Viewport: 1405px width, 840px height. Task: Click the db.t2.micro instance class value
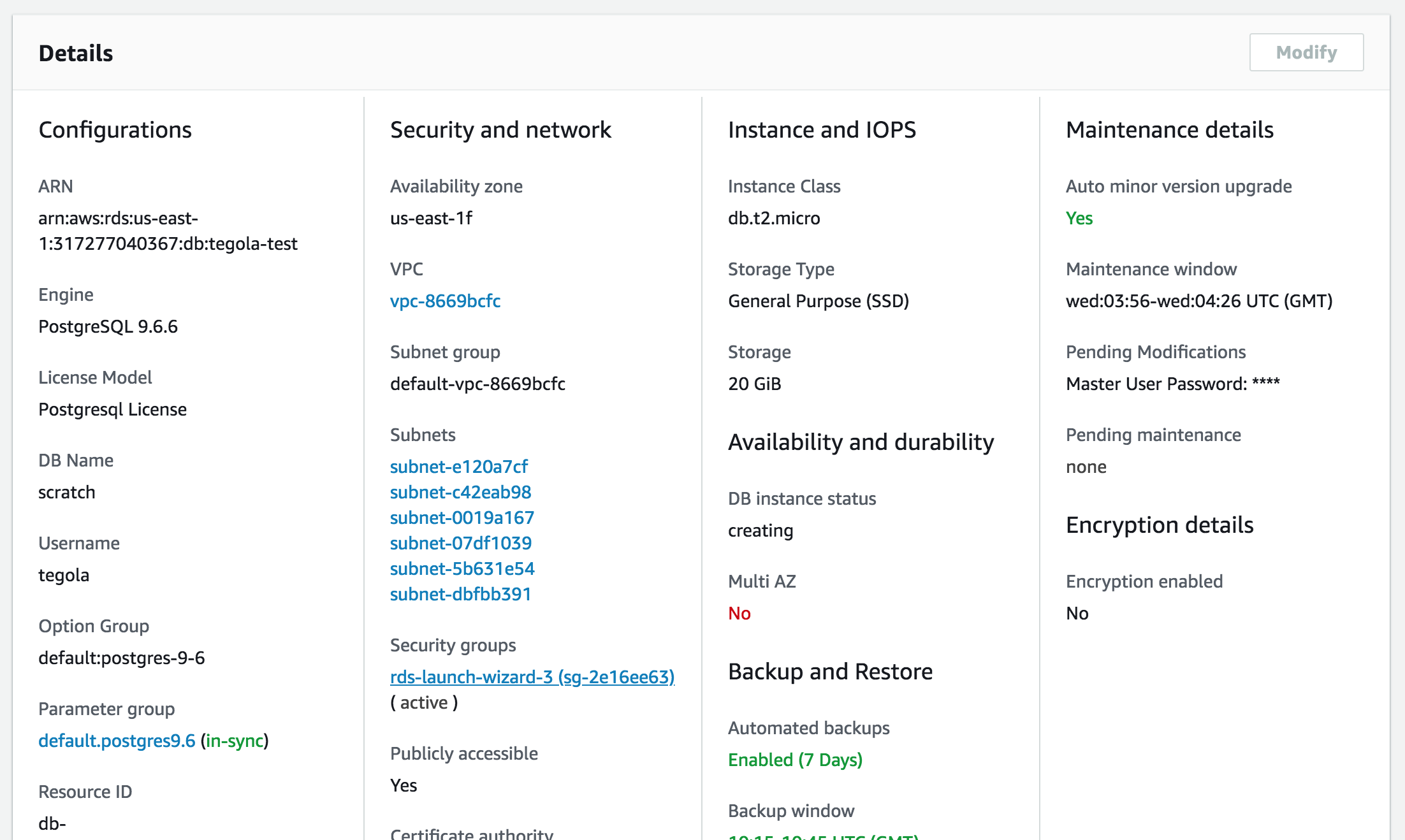click(774, 218)
